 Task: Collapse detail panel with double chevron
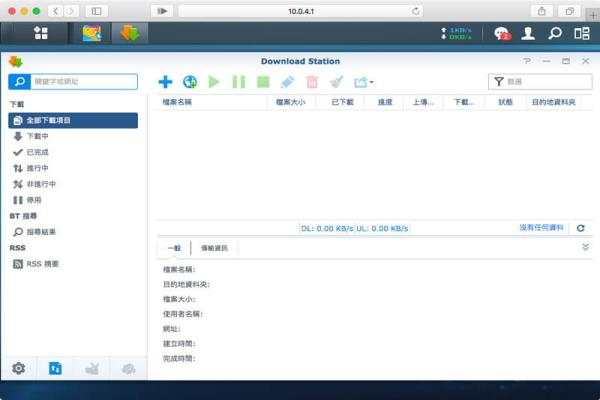tap(585, 247)
